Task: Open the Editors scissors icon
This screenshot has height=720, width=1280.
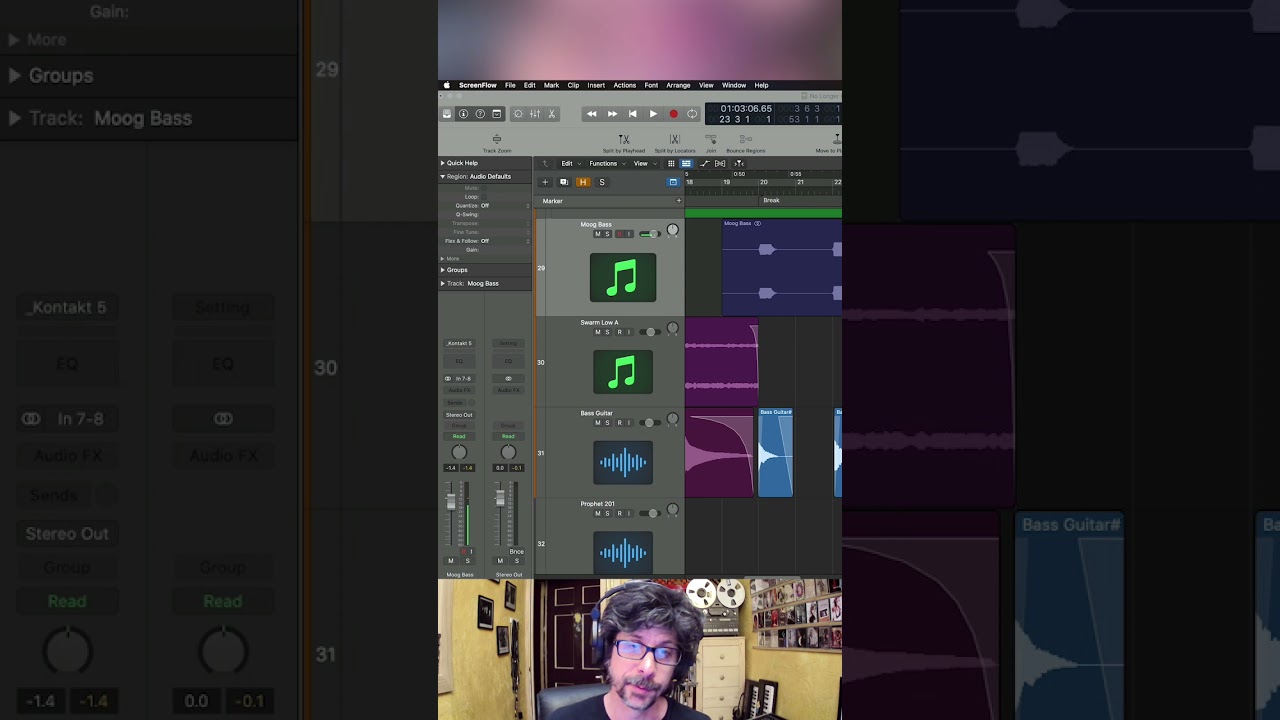Action: tap(552, 114)
